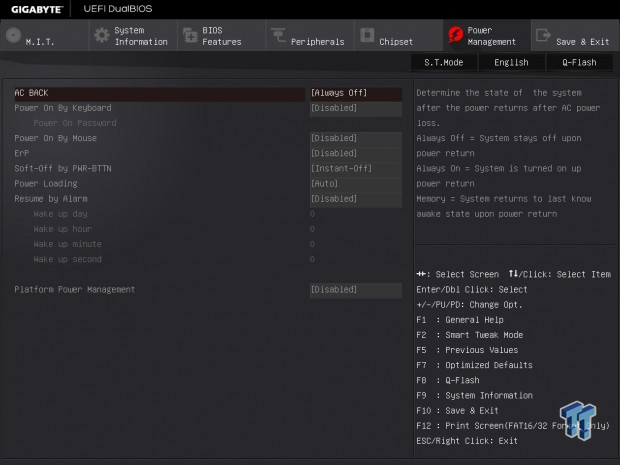Image resolution: width=620 pixels, height=465 pixels.
Task: Click the F2 Smart Tweak Mode entry
Action: point(470,335)
